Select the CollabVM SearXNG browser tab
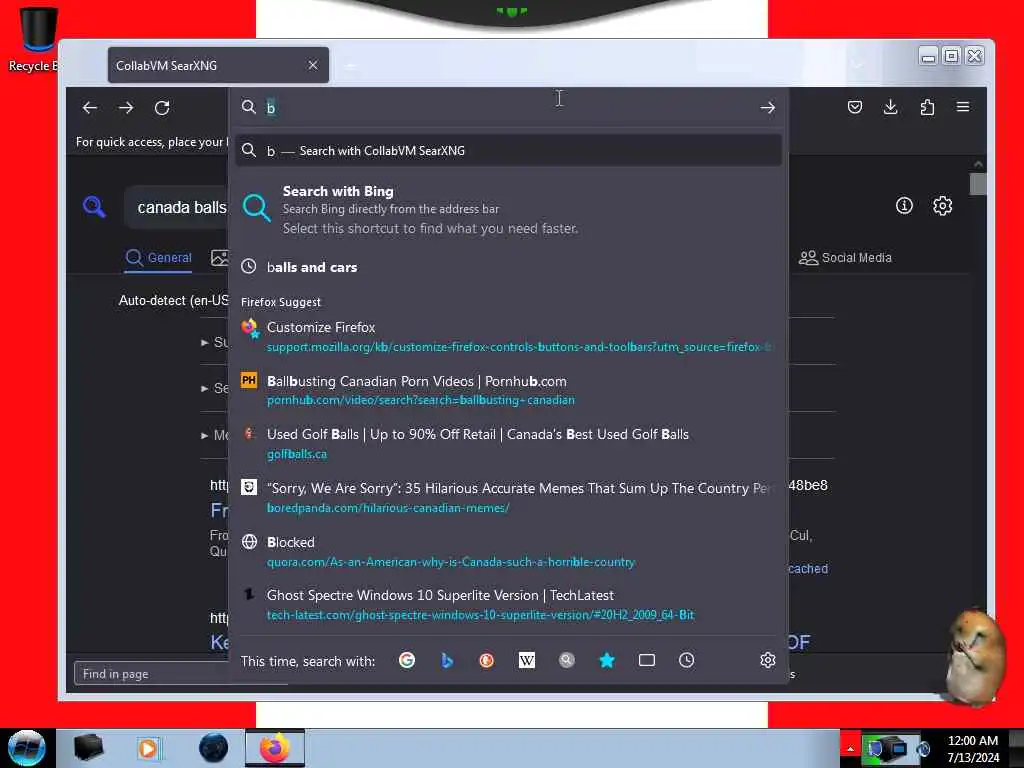The image size is (1024, 768). 218,65
